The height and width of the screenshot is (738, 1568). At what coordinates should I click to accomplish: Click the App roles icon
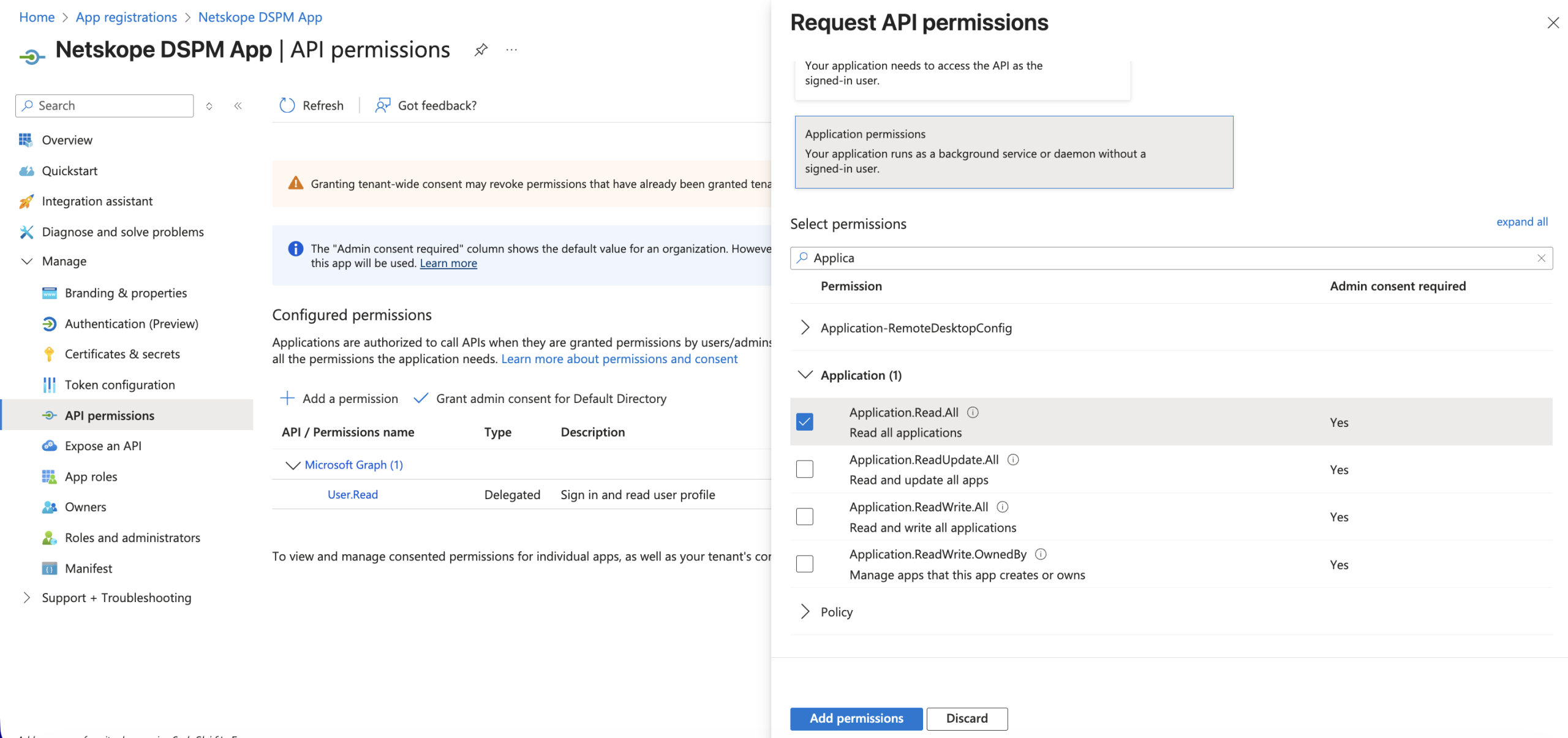(49, 476)
